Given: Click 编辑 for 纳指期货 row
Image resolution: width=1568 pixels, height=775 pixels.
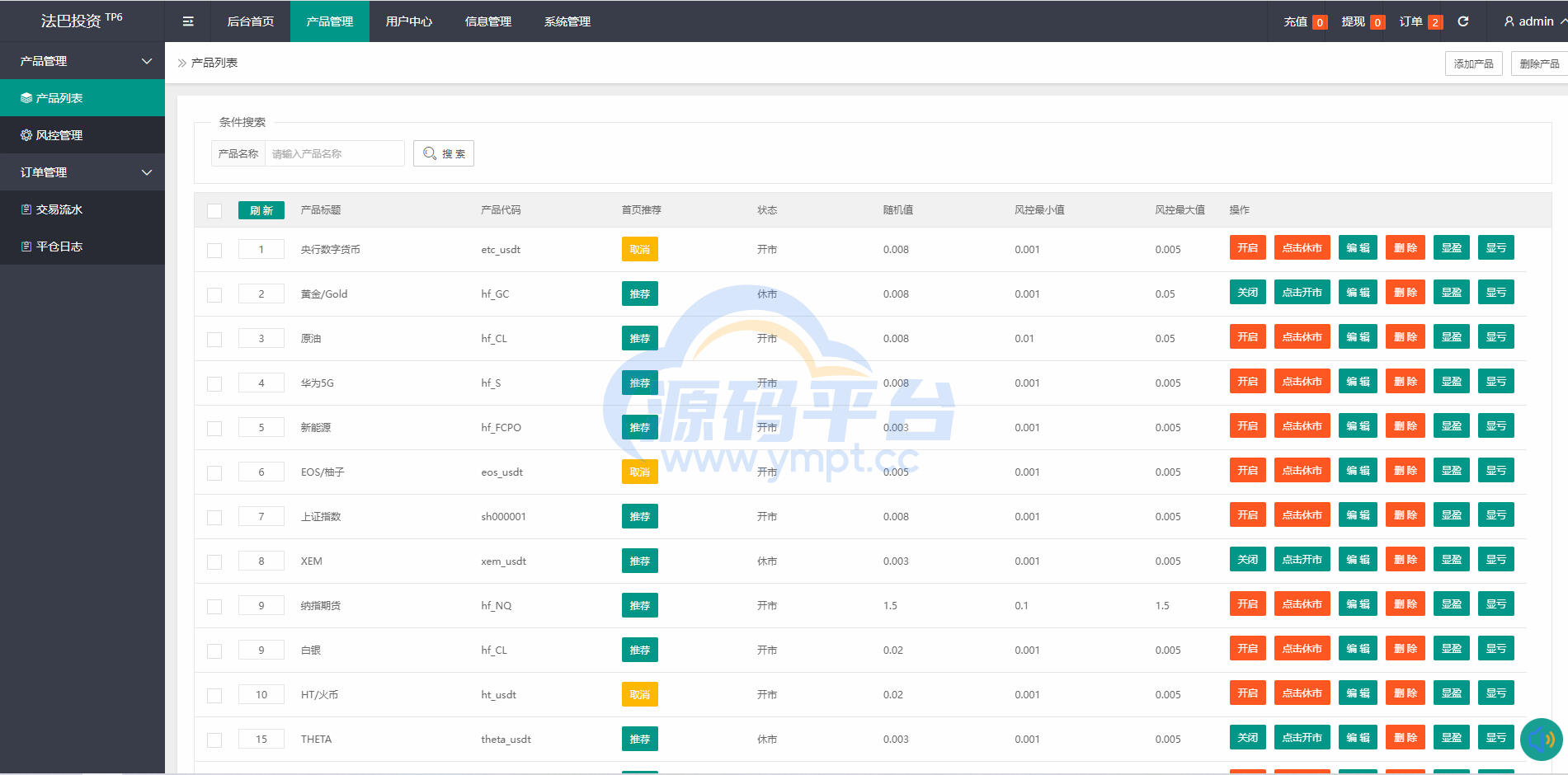Looking at the screenshot, I should tap(1358, 604).
